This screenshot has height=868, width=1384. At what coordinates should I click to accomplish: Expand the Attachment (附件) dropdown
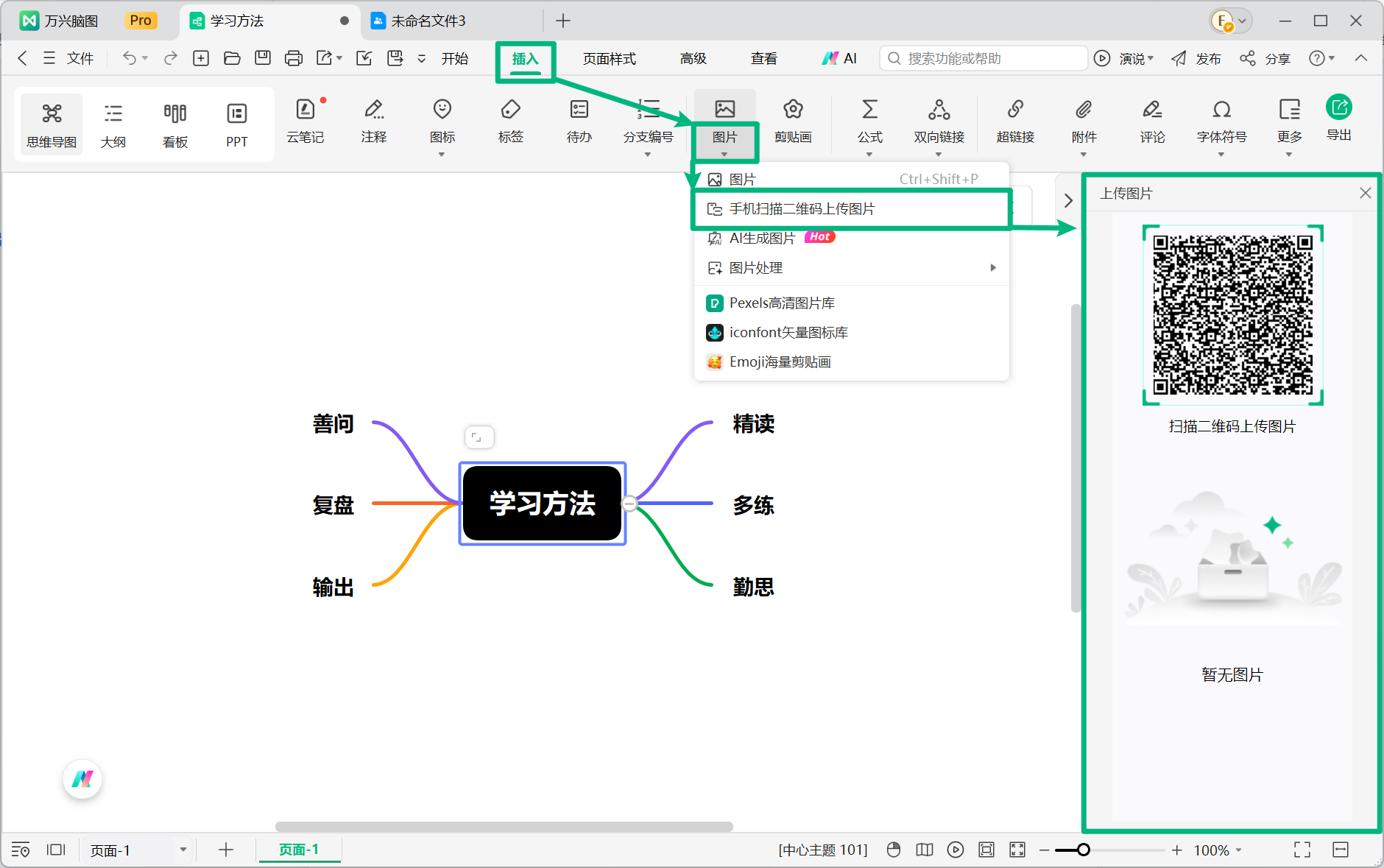tap(1084, 155)
